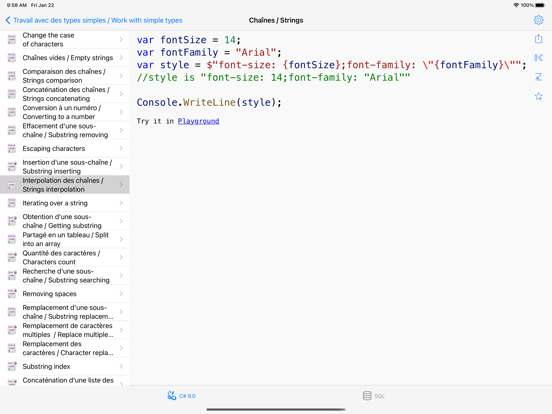This screenshot has height=414, width=552.
Task: Open Replace multiple characters item
Action: [x=65, y=330]
